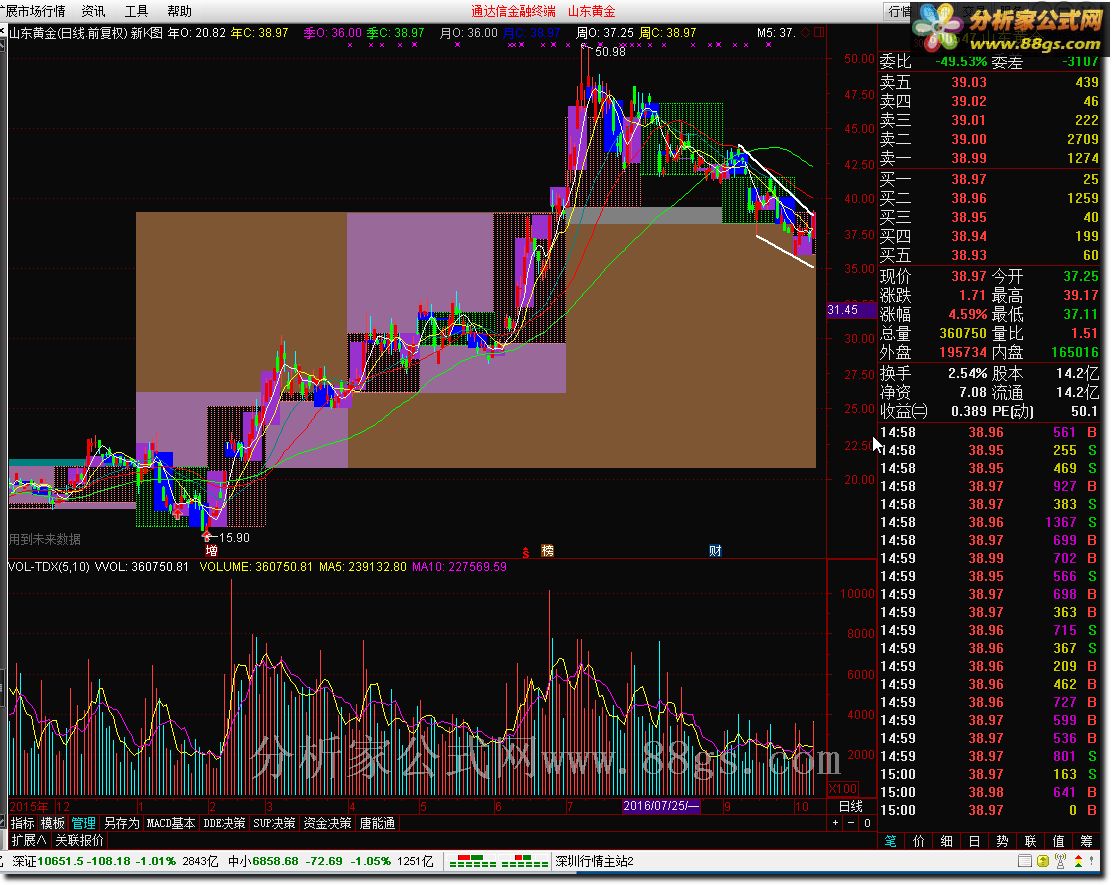Viewport: 1112px width, 885px height.
Task: Click the 卖一 38.99 ask row
Action: [x=989, y=158]
